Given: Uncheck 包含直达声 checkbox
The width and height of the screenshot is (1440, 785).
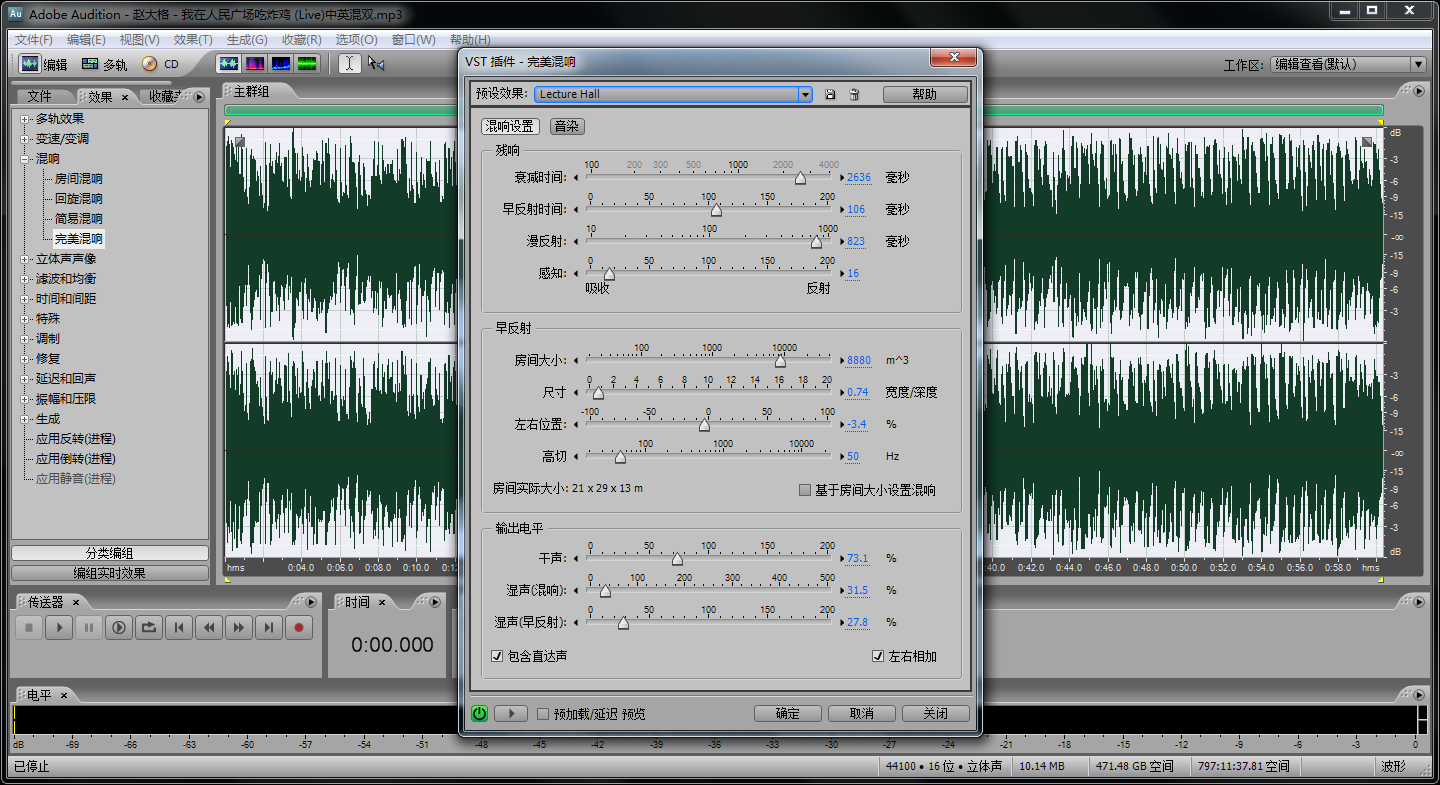Looking at the screenshot, I should pyautogui.click(x=498, y=656).
